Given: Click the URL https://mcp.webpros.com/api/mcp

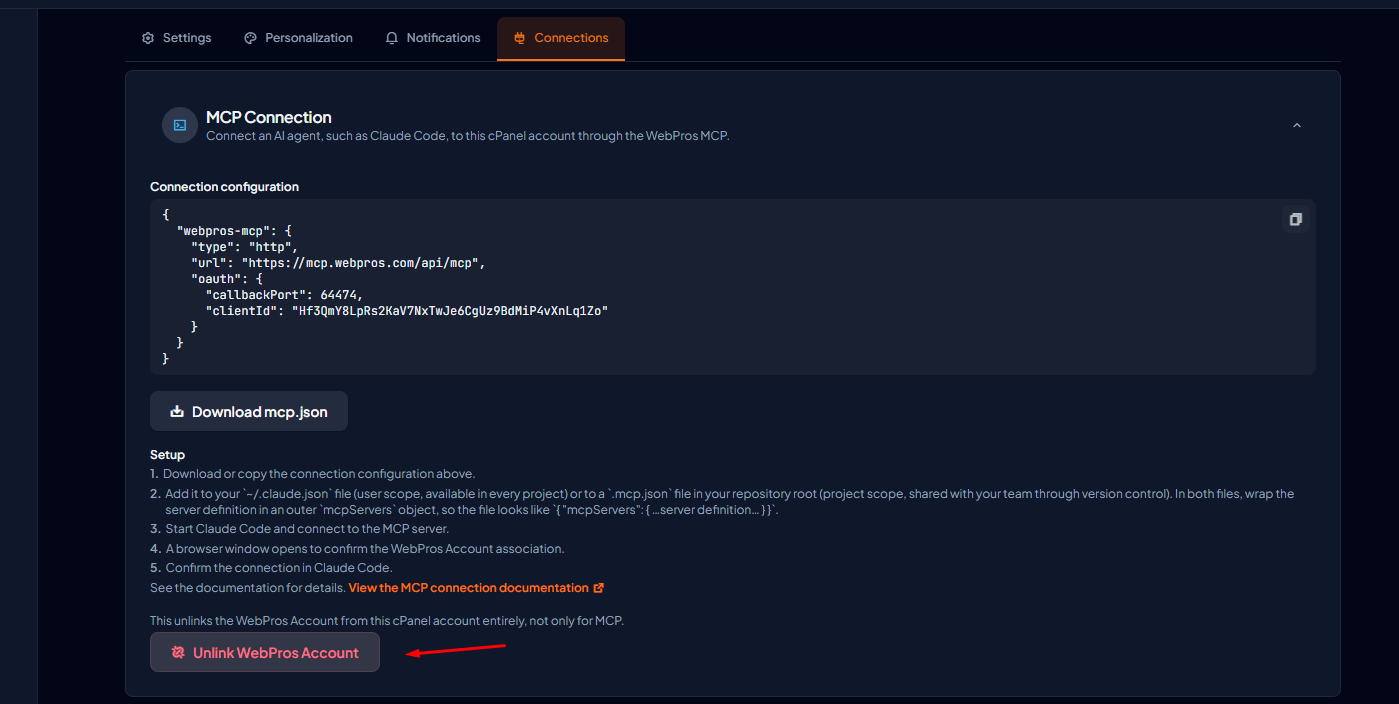Looking at the screenshot, I should click(x=363, y=263).
